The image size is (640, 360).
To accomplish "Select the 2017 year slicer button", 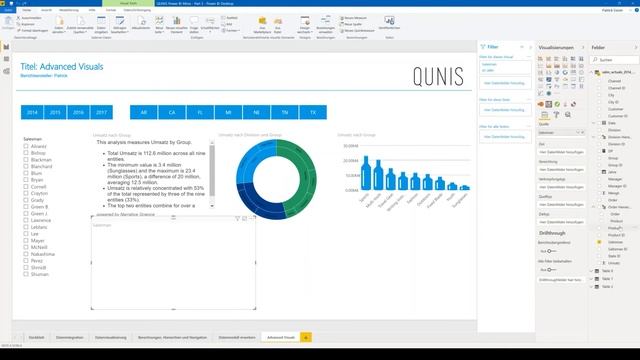I will coord(102,112).
